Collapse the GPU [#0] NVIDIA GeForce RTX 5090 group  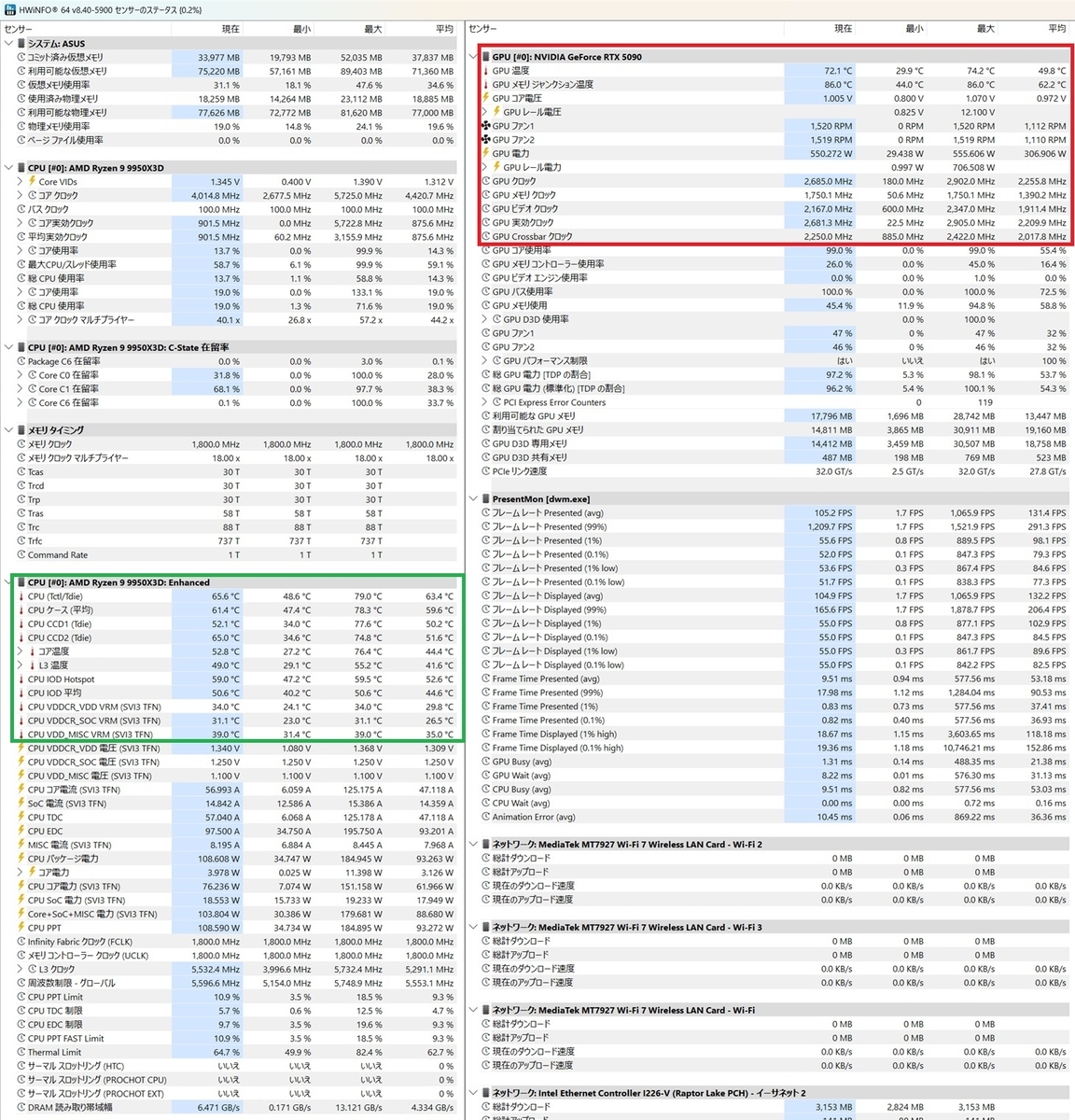[474, 57]
